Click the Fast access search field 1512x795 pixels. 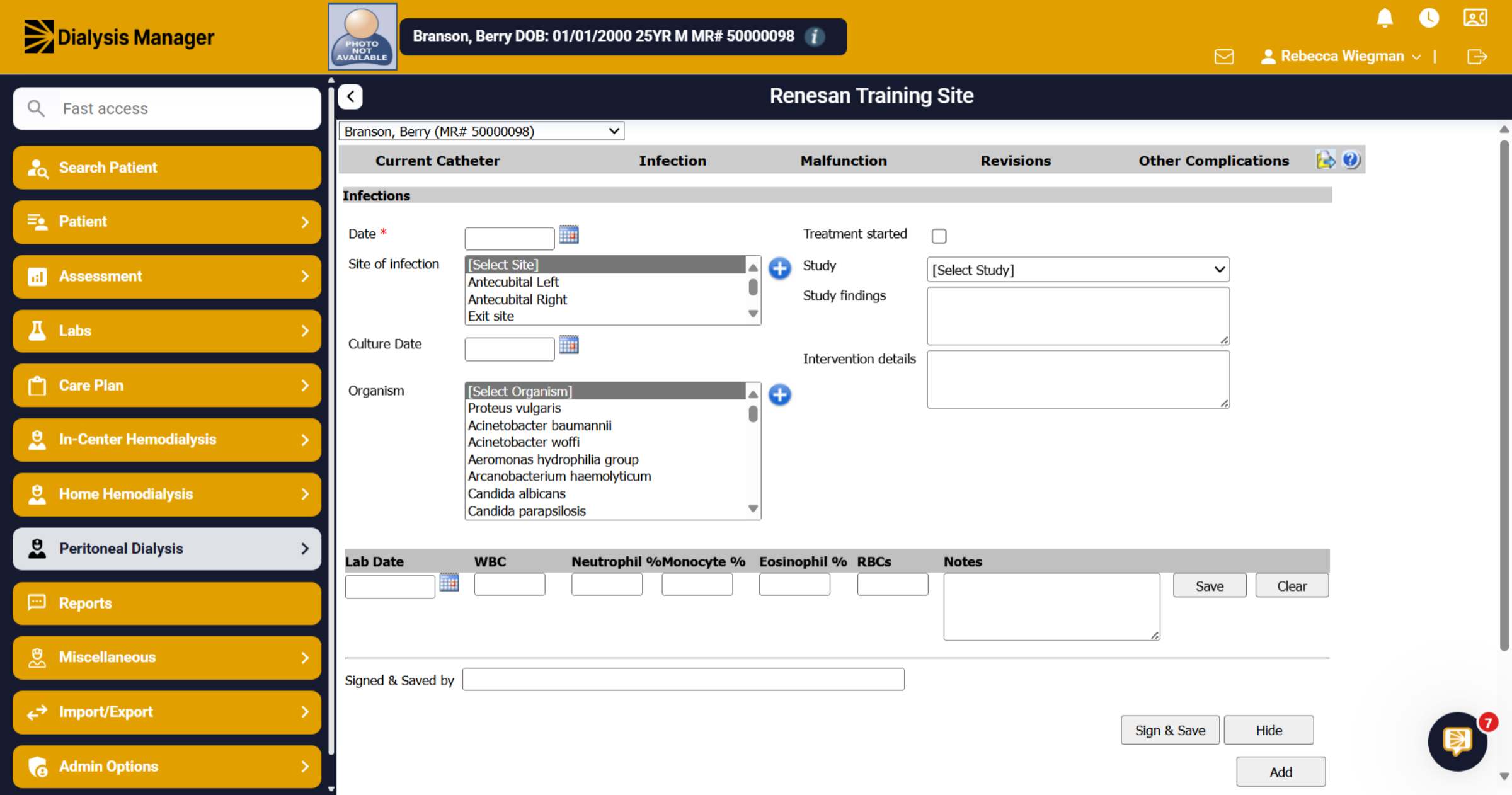point(167,108)
